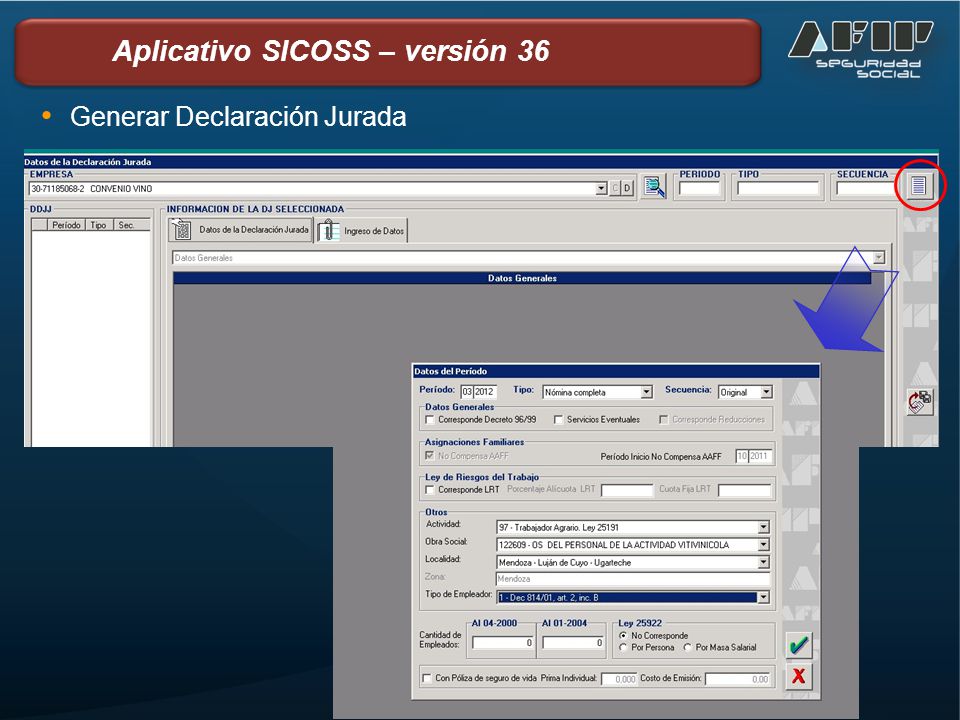Click the Porcentaje Alícuota LRT input
The height and width of the screenshot is (720, 960).
click(x=628, y=490)
